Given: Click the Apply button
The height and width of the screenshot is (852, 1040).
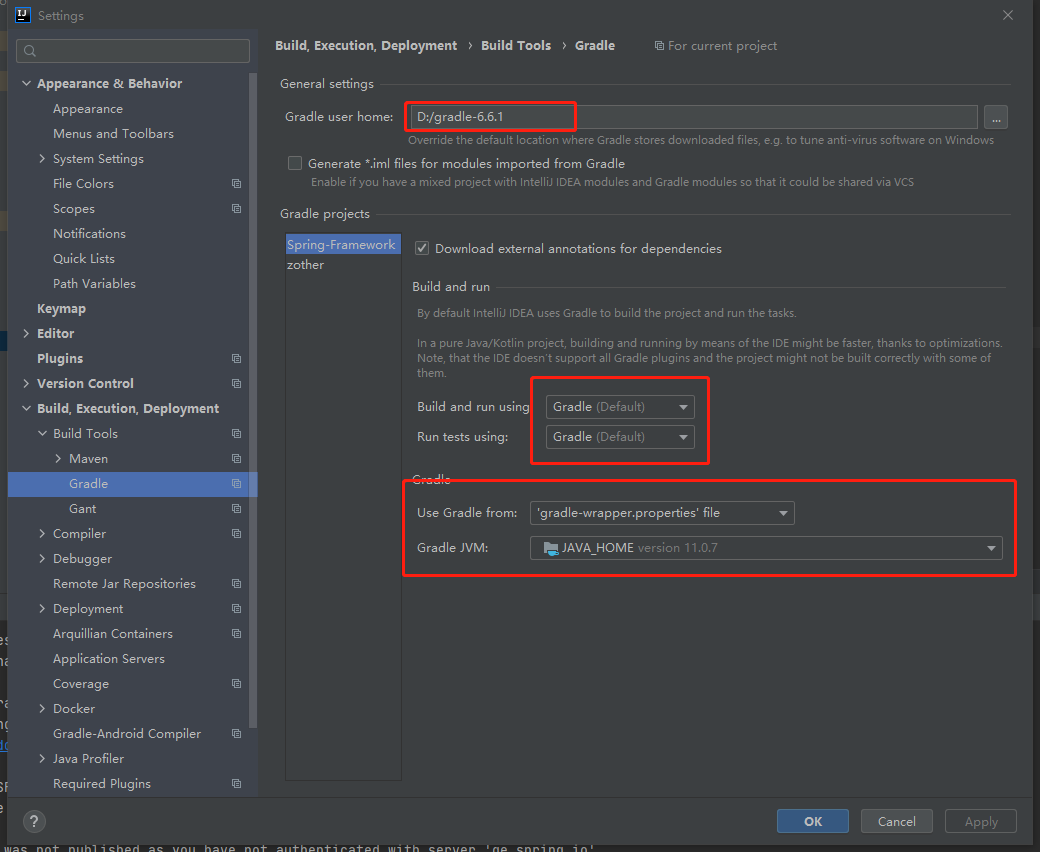Looking at the screenshot, I should pos(981,822).
